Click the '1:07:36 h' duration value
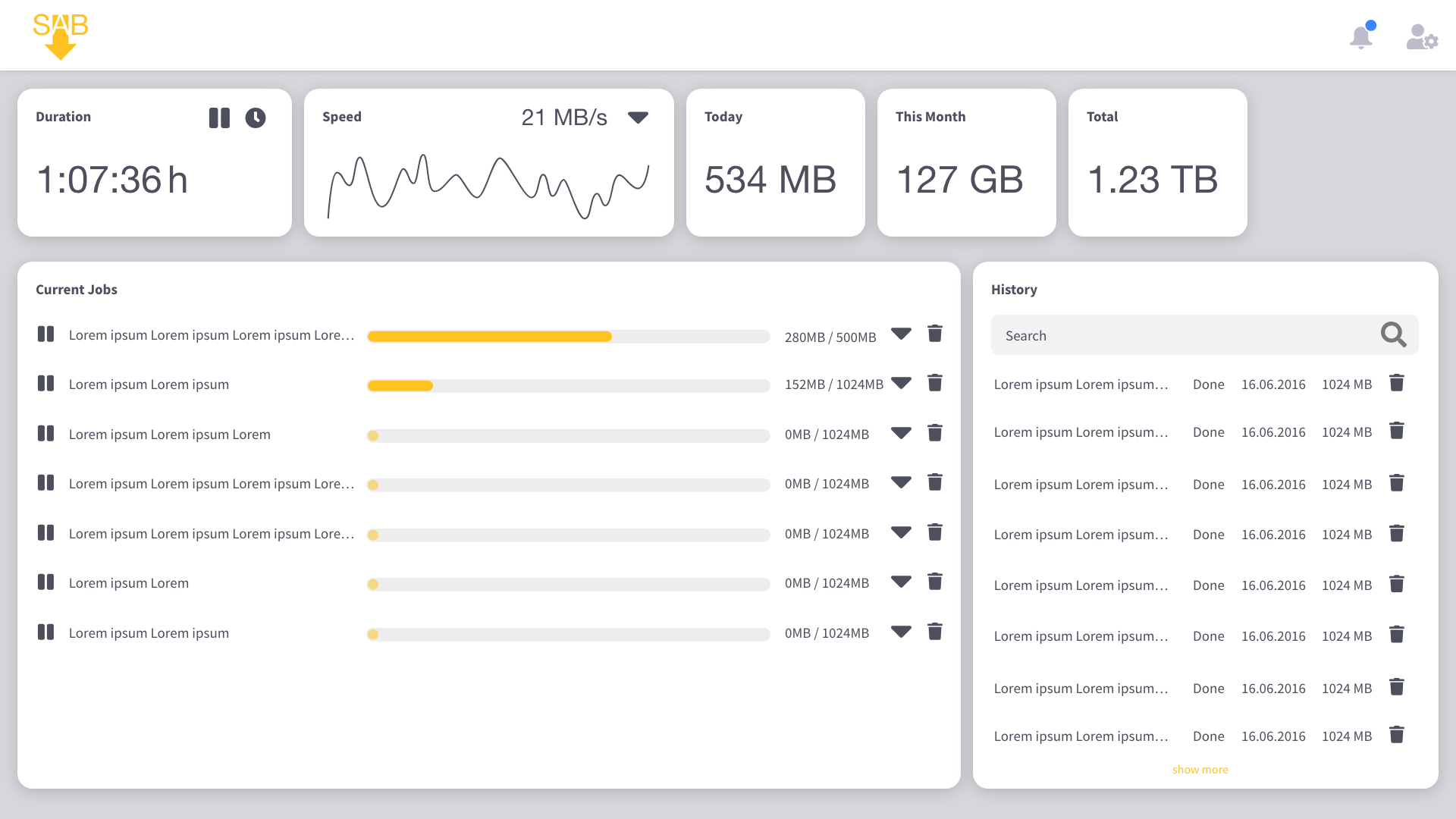1456x819 pixels. pyautogui.click(x=112, y=180)
